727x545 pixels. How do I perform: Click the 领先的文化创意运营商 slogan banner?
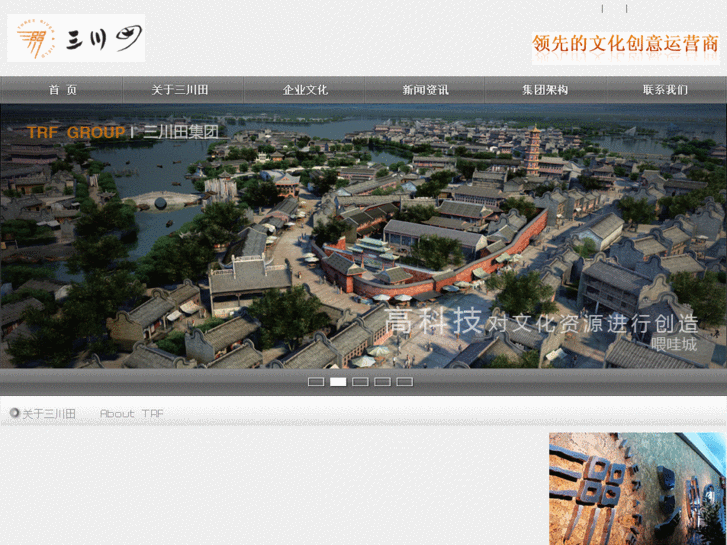pos(625,47)
